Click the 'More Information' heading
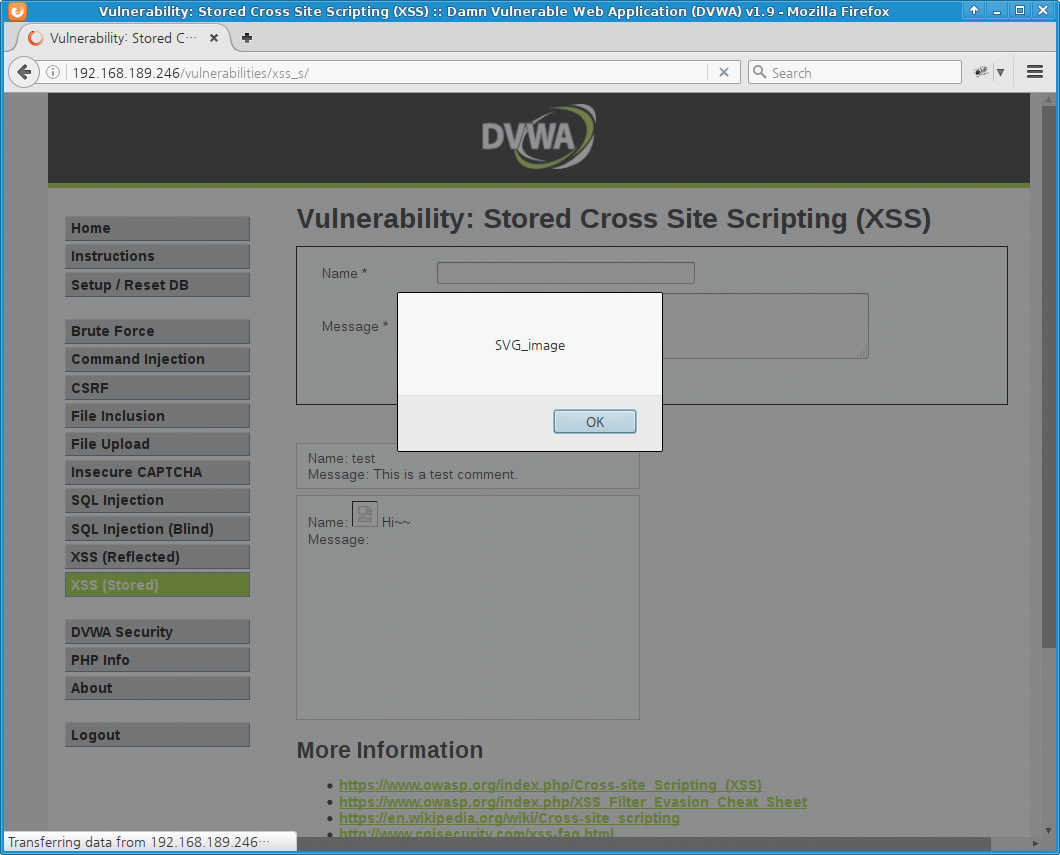The height and width of the screenshot is (855, 1060). tap(389, 750)
